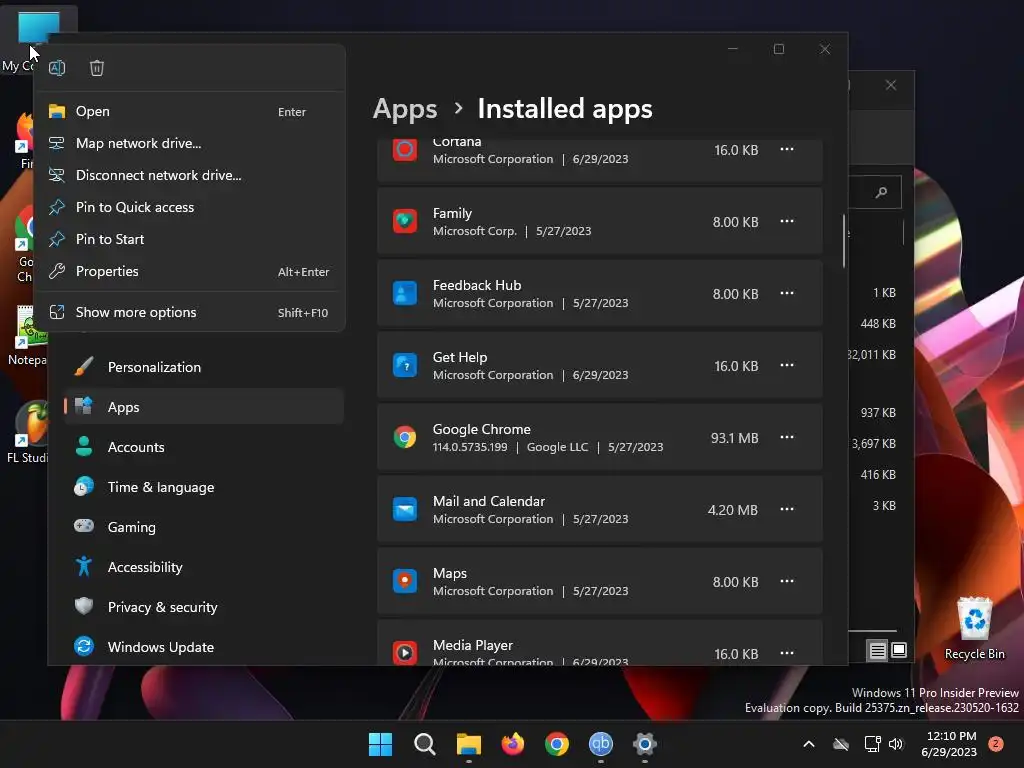Open the three-dot menu for Media Player
Screen dimensions: 1024x768
[787, 653]
